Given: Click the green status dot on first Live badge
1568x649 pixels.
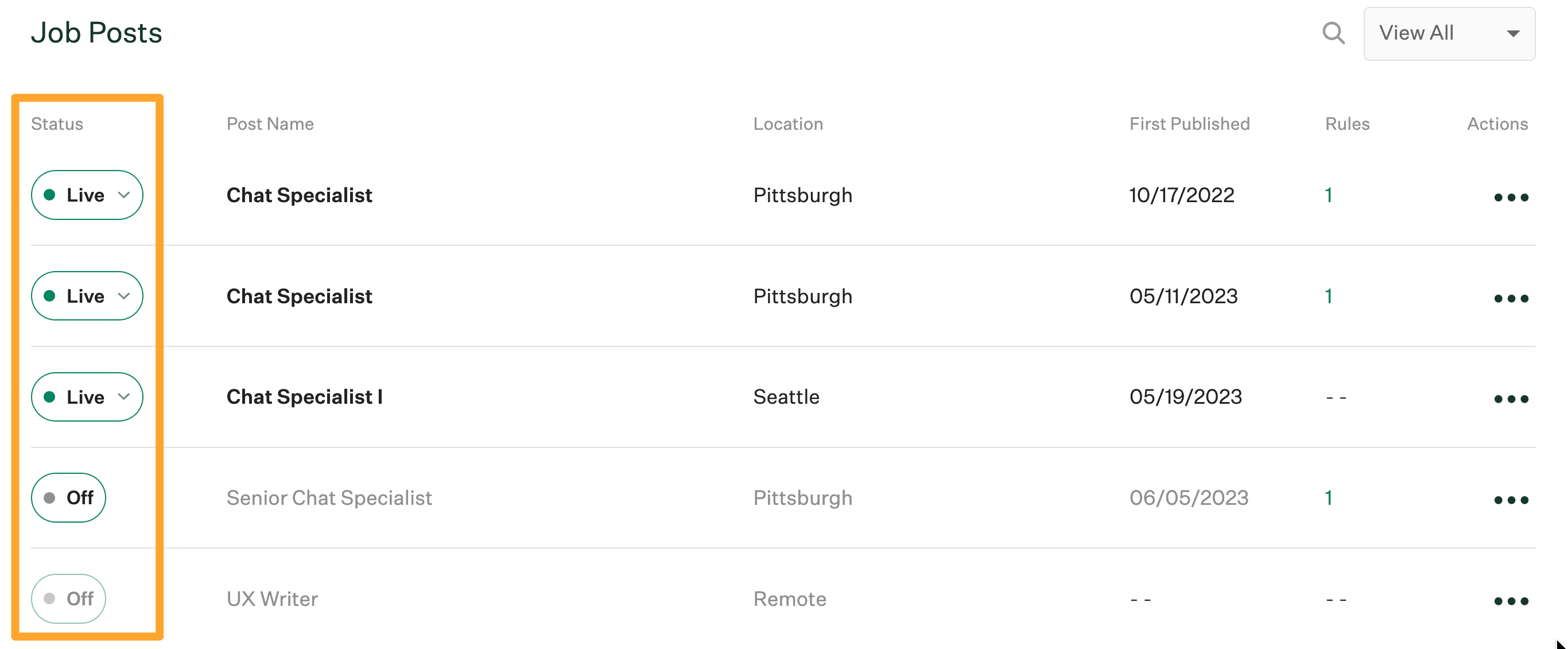Looking at the screenshot, I should [x=51, y=194].
